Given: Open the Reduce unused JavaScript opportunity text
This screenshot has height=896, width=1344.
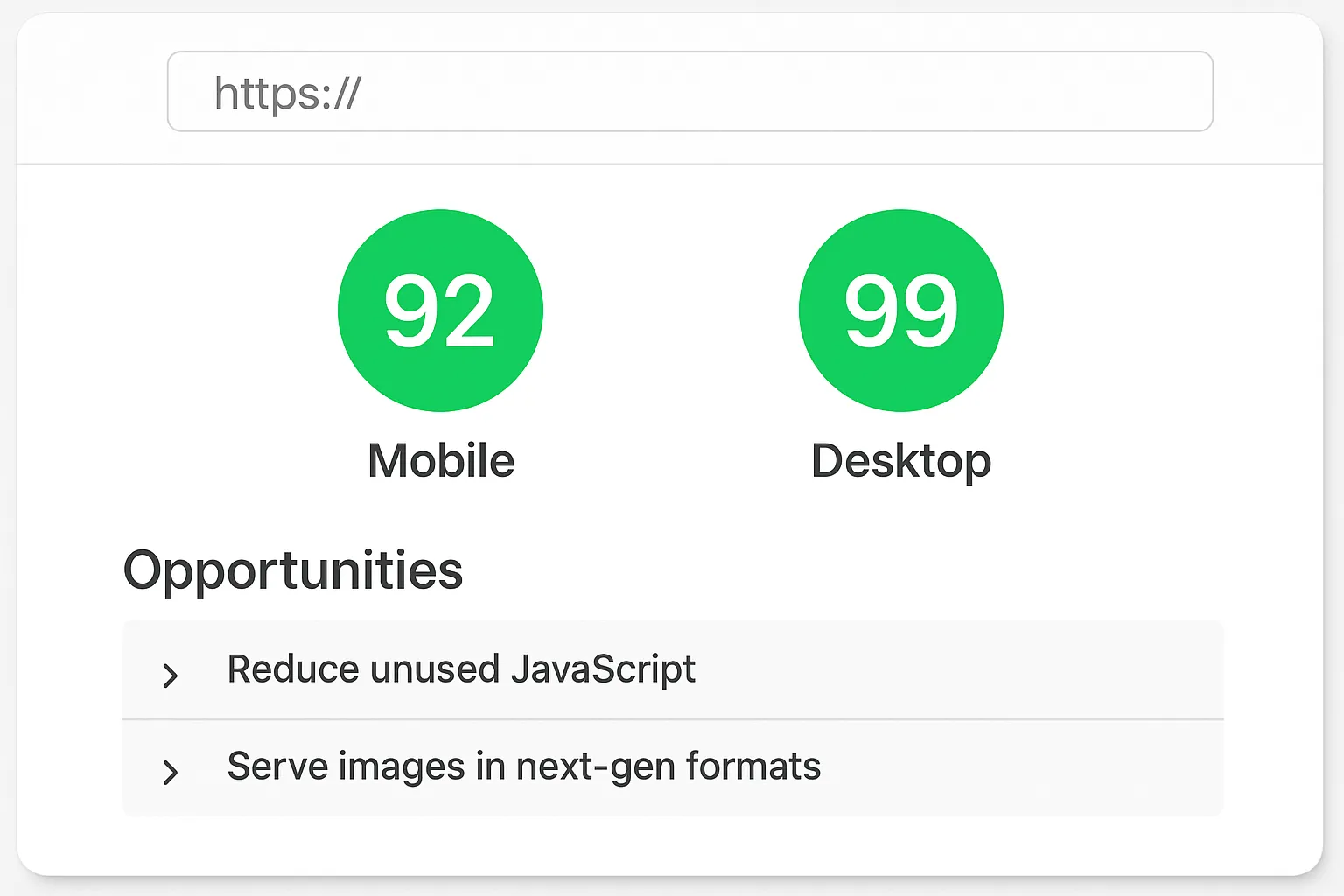Looking at the screenshot, I should 461,669.
